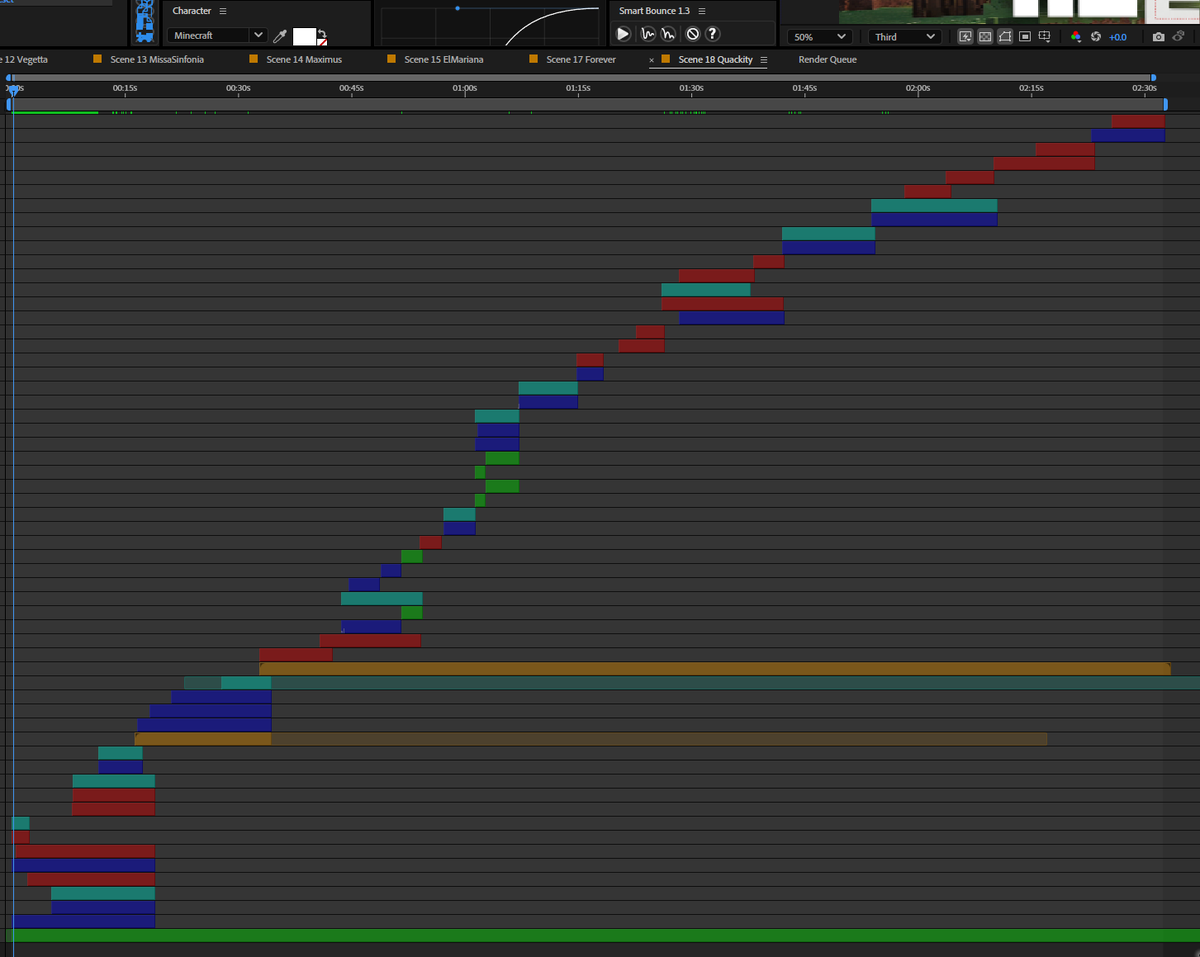1200x957 pixels.
Task: Open the 50% magnification dropdown
Action: point(819,37)
